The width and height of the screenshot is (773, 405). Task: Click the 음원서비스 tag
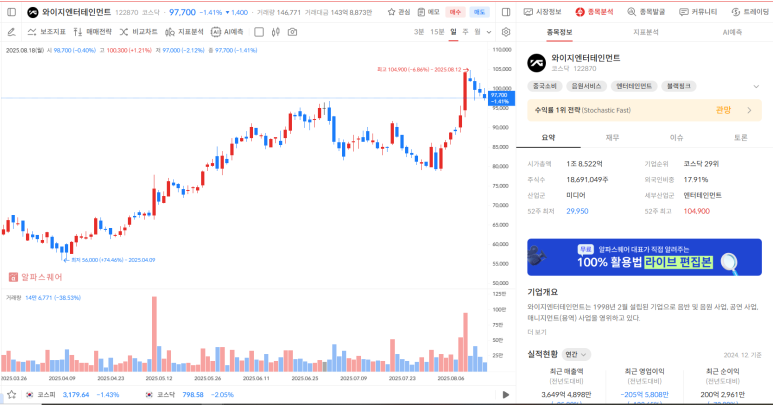(x=586, y=86)
